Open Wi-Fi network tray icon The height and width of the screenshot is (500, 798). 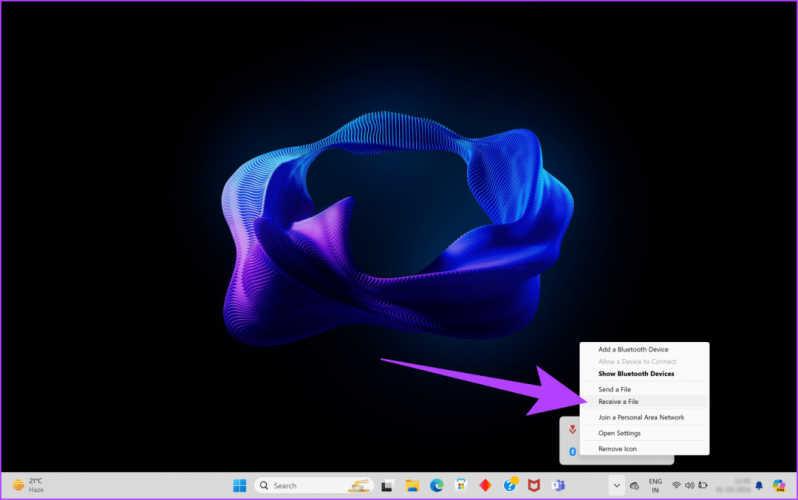pyautogui.click(x=676, y=486)
